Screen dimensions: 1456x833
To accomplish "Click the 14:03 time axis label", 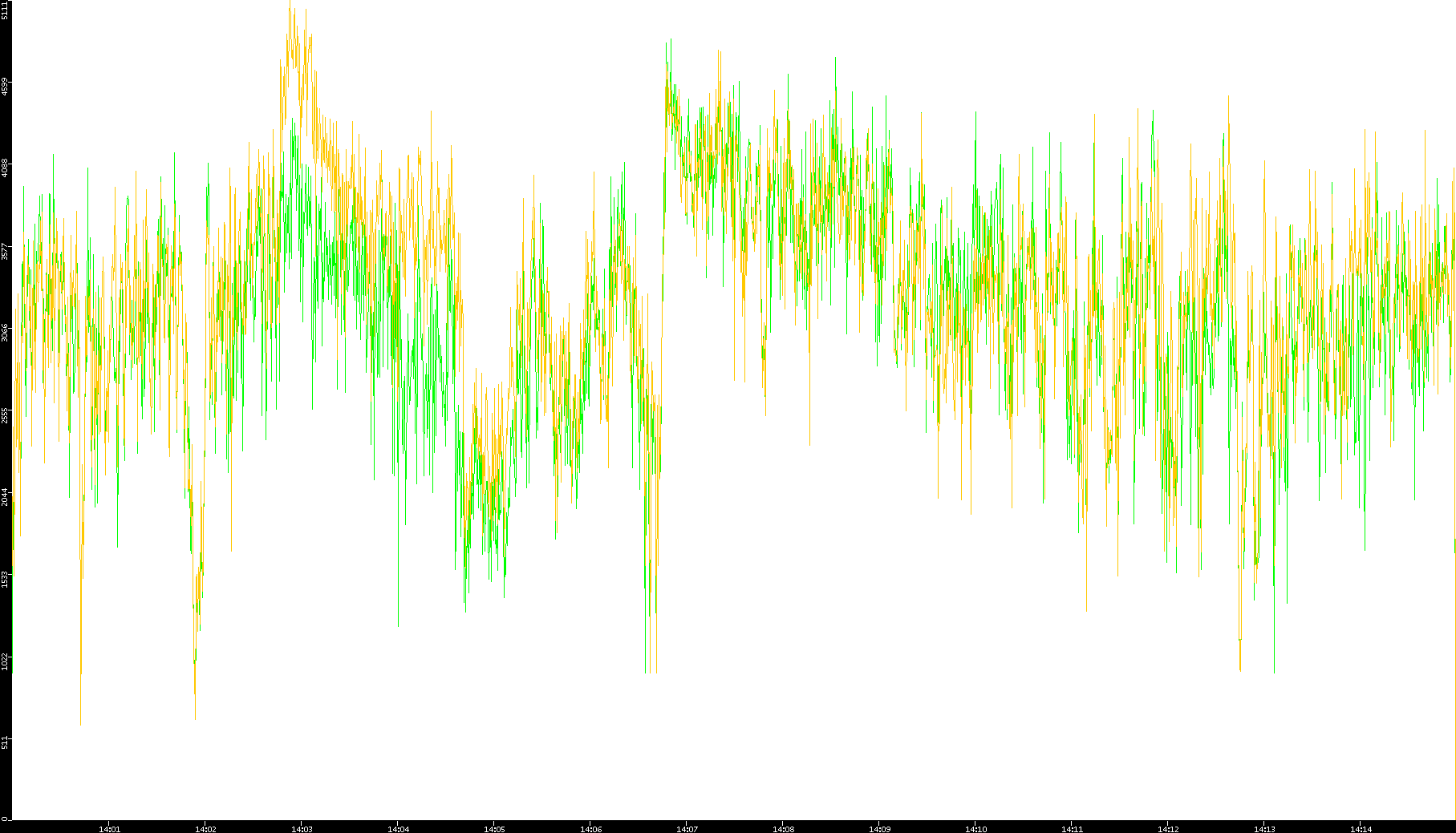I will (302, 829).
